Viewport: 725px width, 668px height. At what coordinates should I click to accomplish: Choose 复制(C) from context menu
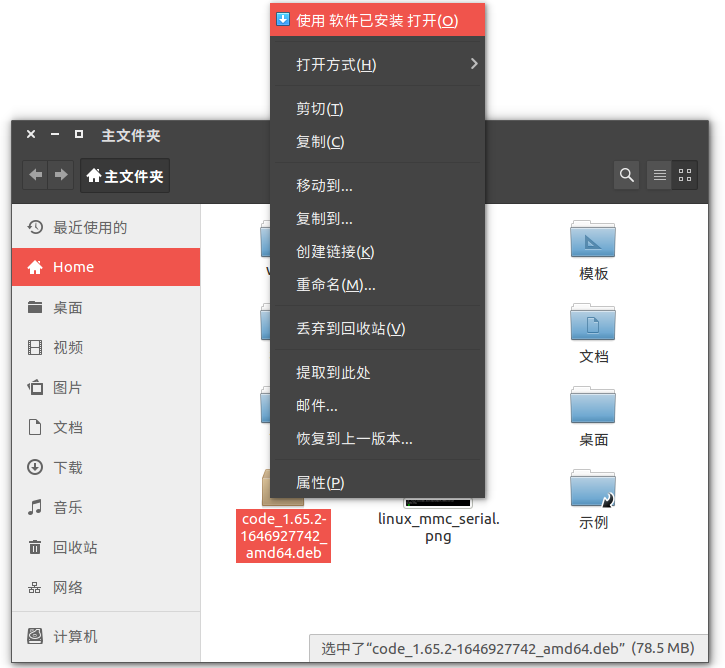pyautogui.click(x=377, y=141)
